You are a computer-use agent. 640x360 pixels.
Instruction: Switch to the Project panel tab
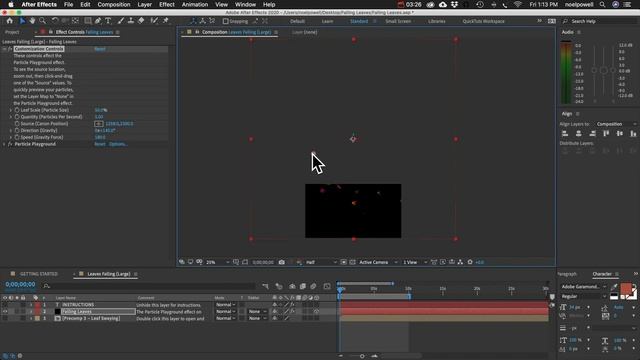(x=12, y=32)
